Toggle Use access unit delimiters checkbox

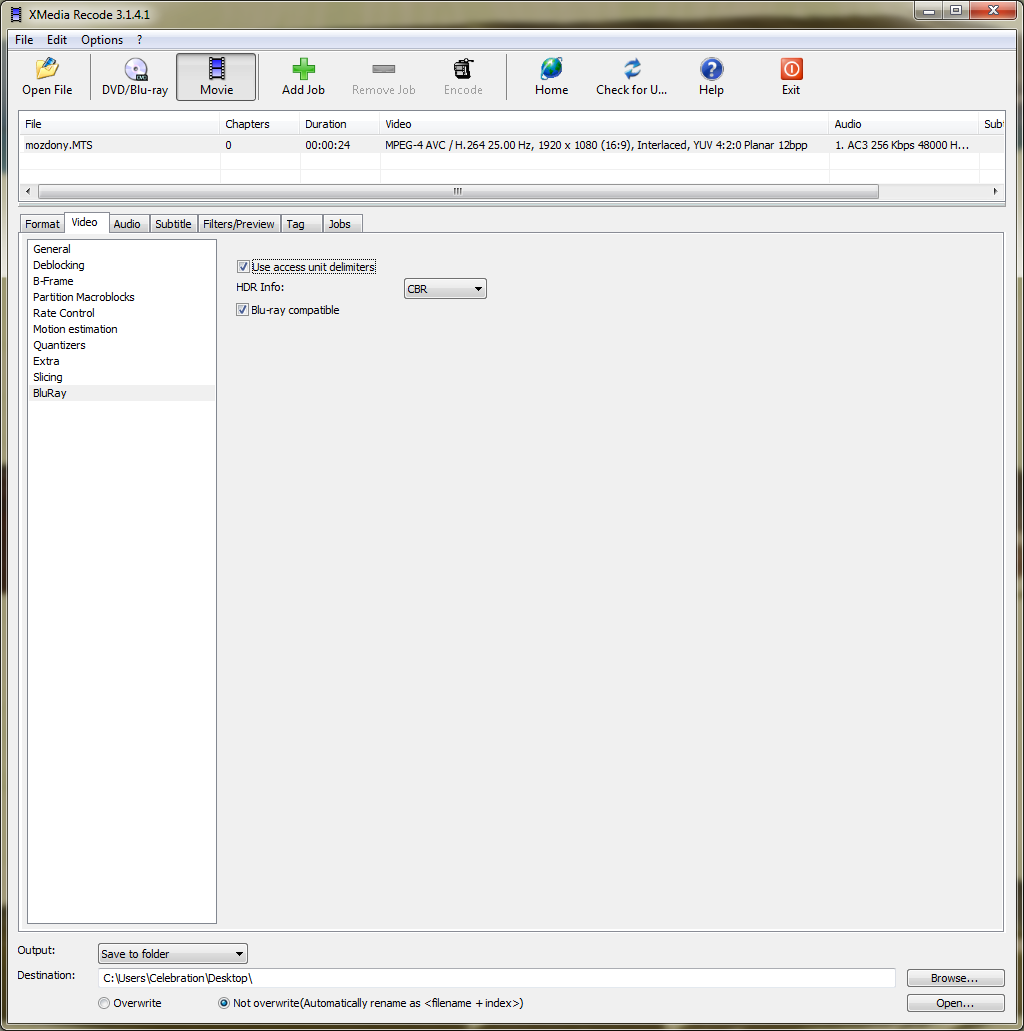tap(243, 266)
